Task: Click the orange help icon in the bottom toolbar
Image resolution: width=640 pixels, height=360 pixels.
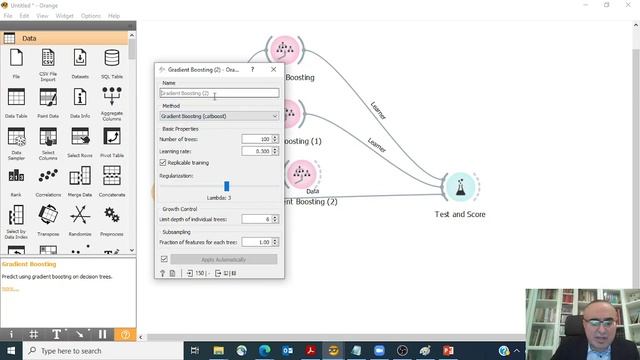Action: coord(125,335)
